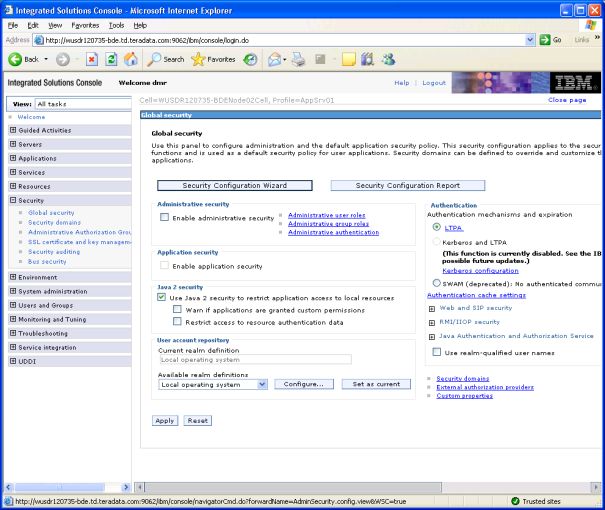The width and height of the screenshot is (605, 510).
Task: Click the View All tasks field
Action: (83, 104)
